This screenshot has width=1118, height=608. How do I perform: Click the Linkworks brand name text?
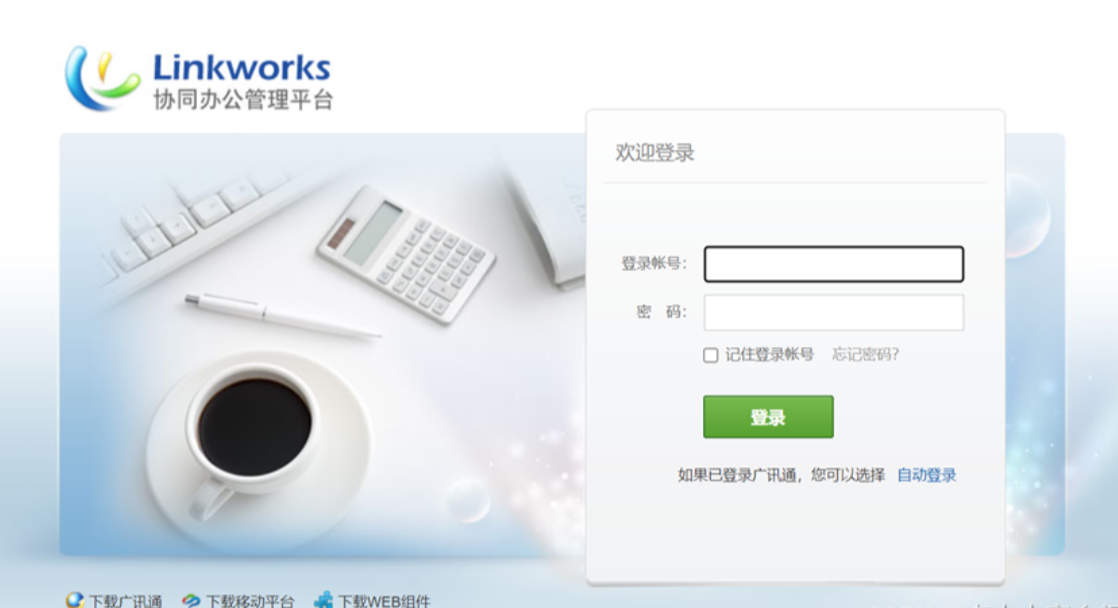pos(242,68)
